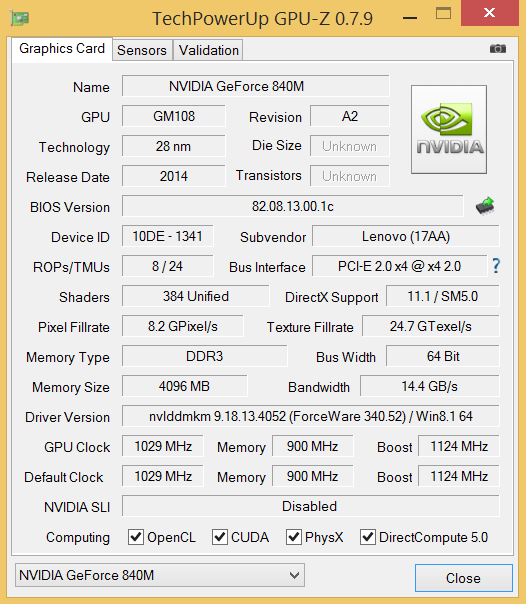Click the DirectX Support label

click(x=332, y=297)
